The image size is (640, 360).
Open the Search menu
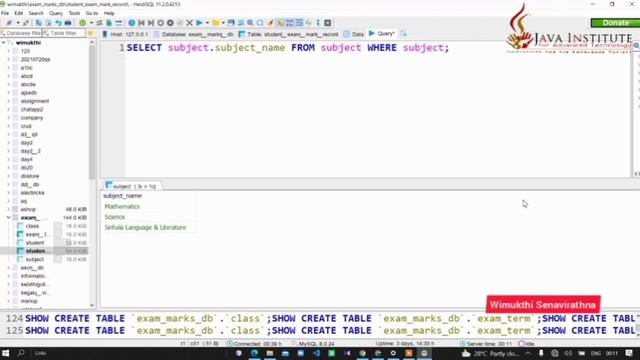36,13
